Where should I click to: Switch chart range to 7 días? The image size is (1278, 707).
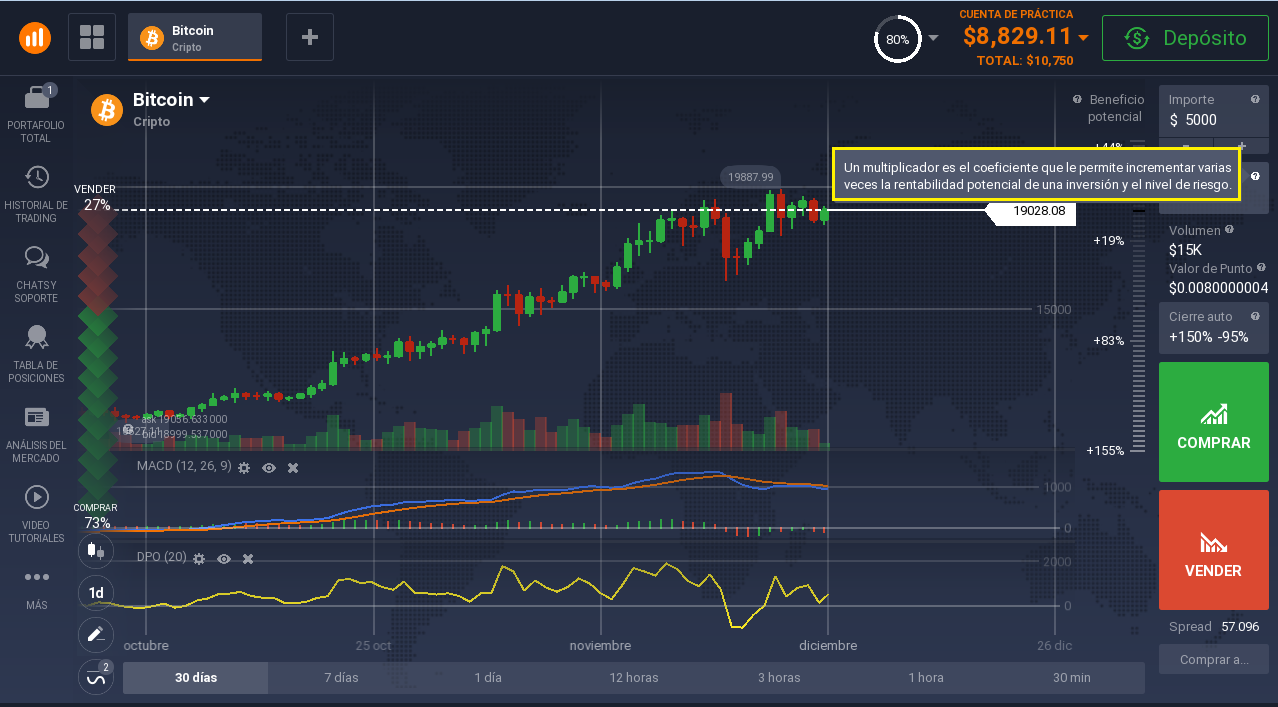pyautogui.click(x=341, y=677)
